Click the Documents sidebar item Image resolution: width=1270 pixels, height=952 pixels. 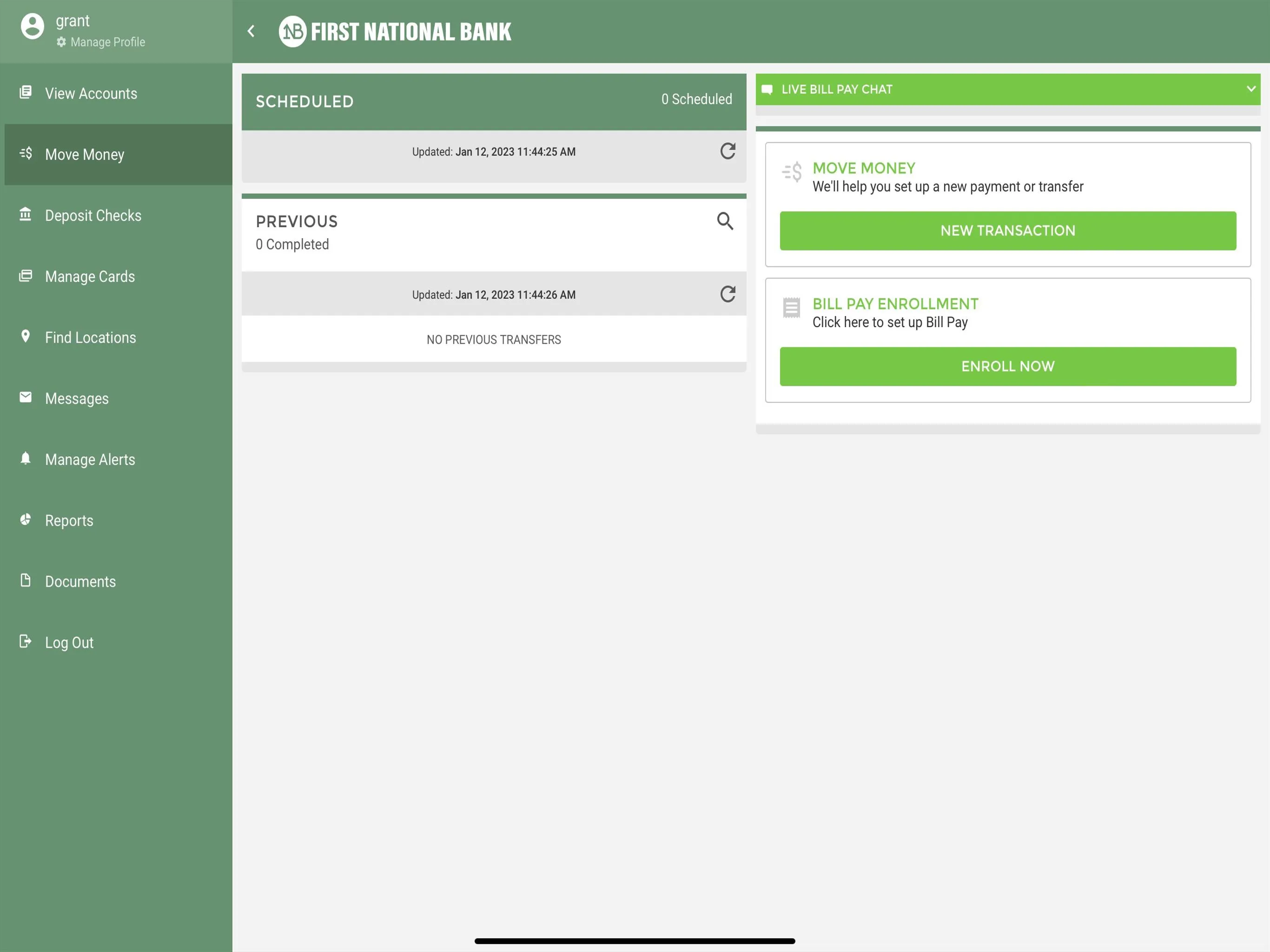(80, 581)
